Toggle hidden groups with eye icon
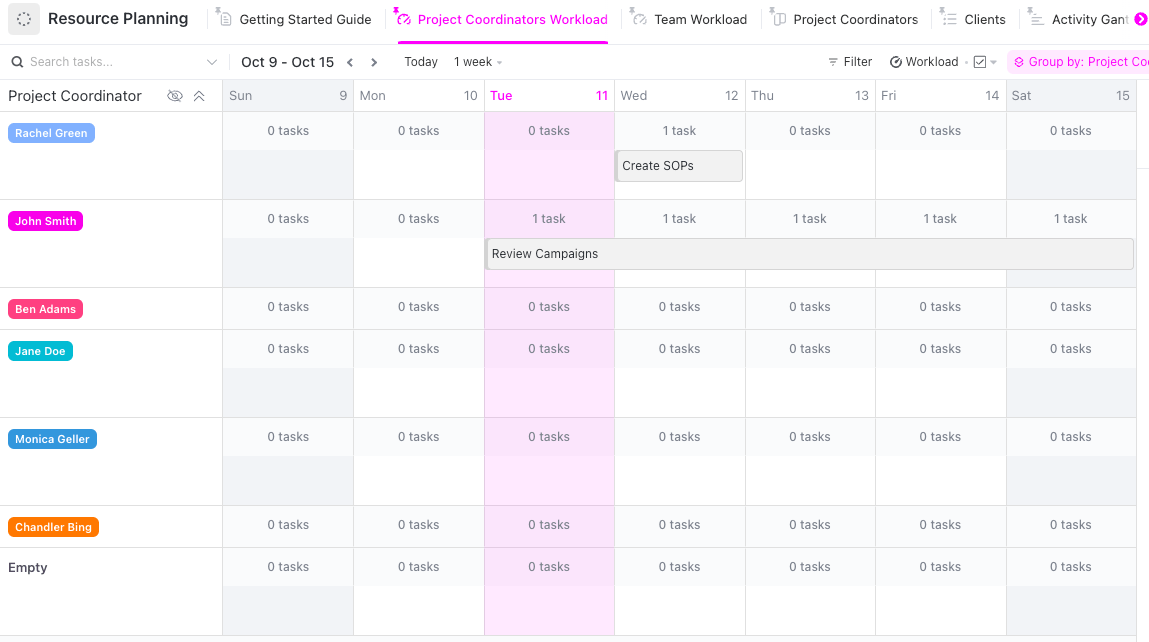The width and height of the screenshot is (1149, 642). 175,96
